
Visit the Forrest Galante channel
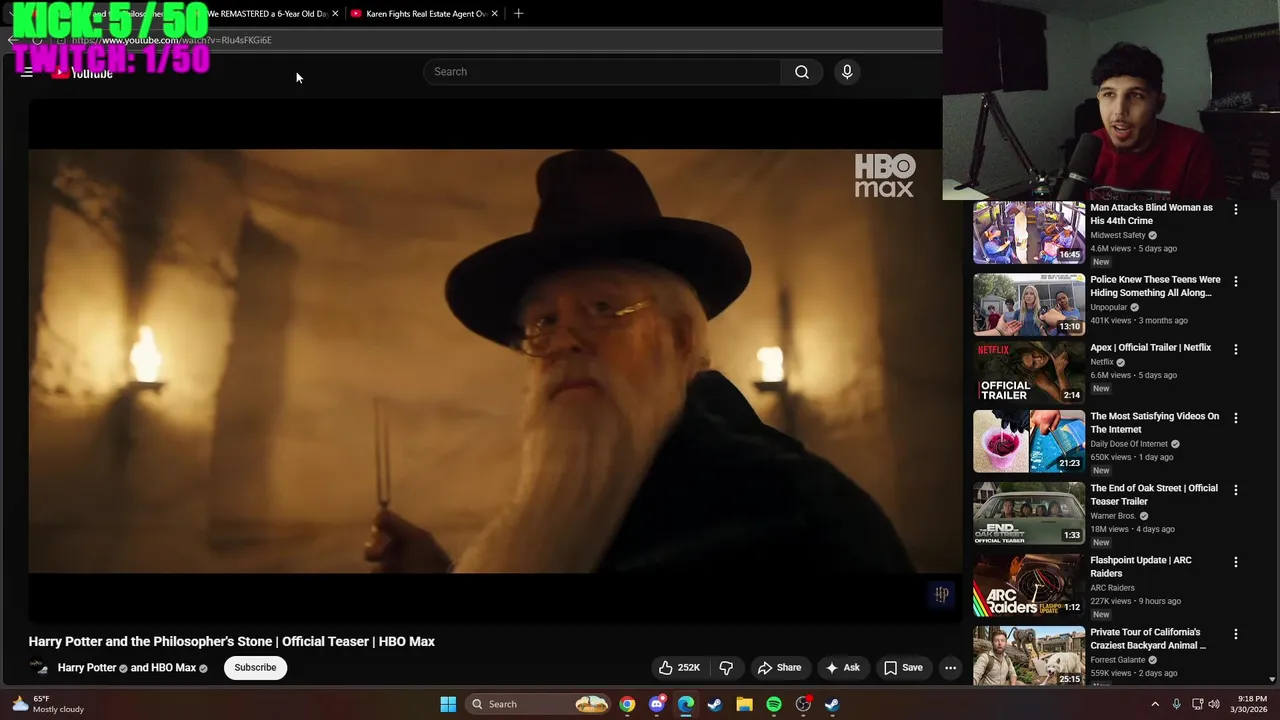(x=1118, y=660)
